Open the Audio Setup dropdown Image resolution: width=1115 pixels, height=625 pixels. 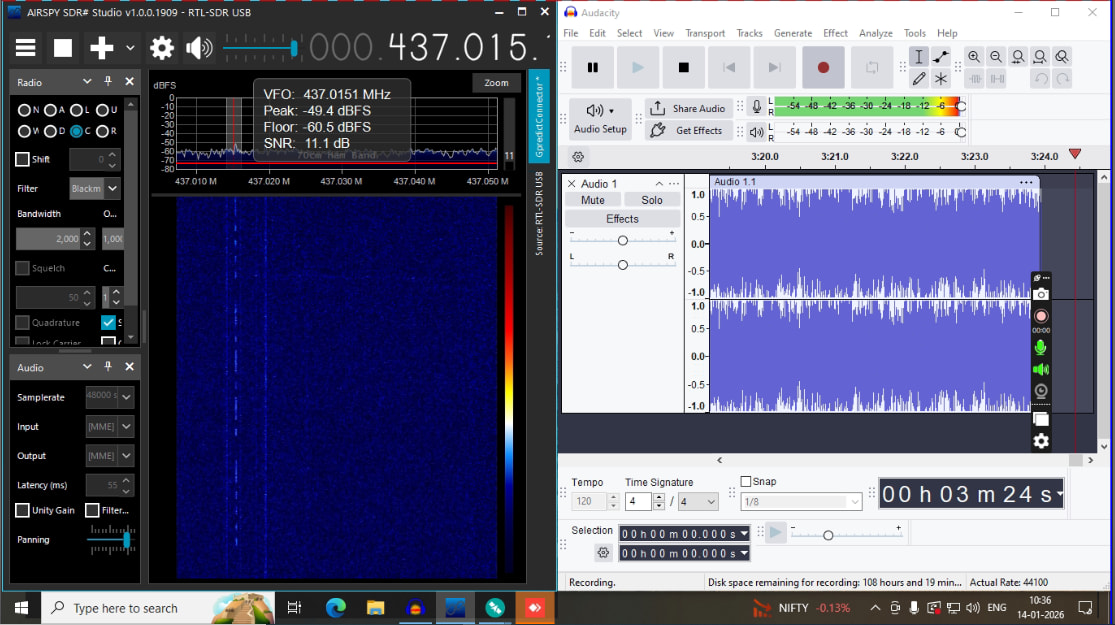(x=601, y=118)
